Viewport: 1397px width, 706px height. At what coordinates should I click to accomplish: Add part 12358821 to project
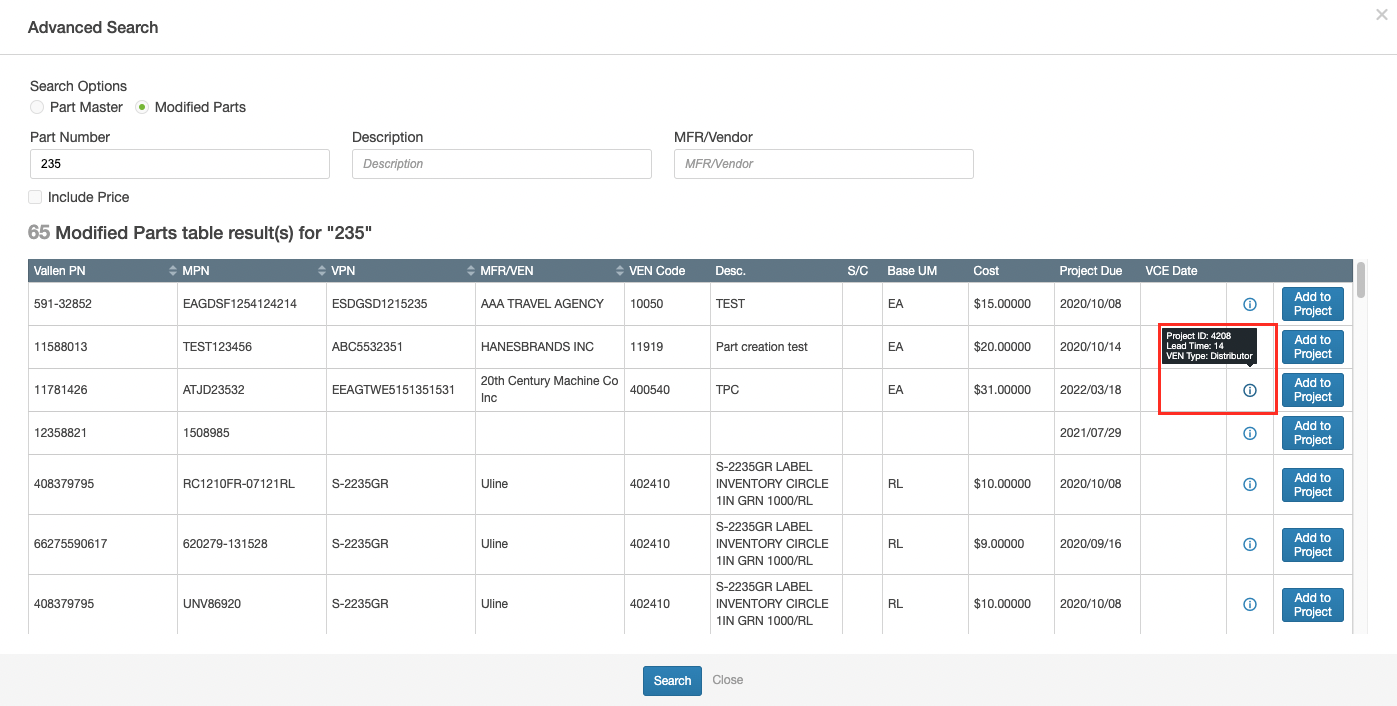pyautogui.click(x=1312, y=433)
